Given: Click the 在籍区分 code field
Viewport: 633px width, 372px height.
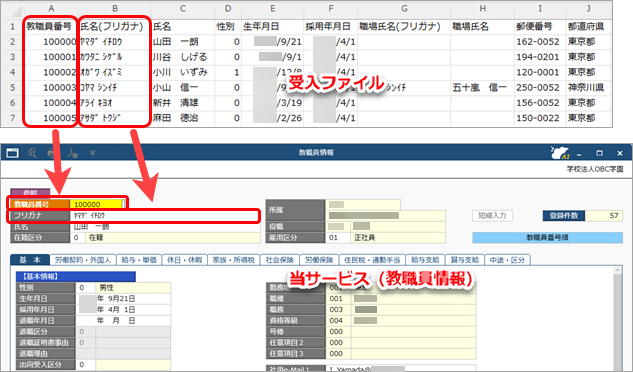Looking at the screenshot, I should pos(77,237).
